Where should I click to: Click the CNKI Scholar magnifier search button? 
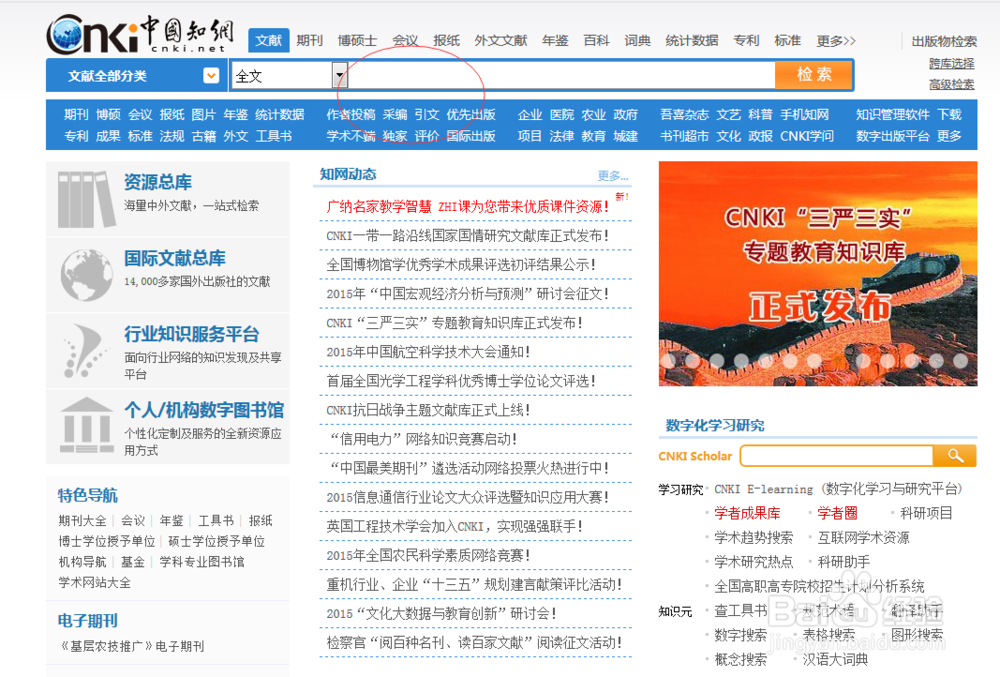pyautogui.click(x=954, y=455)
